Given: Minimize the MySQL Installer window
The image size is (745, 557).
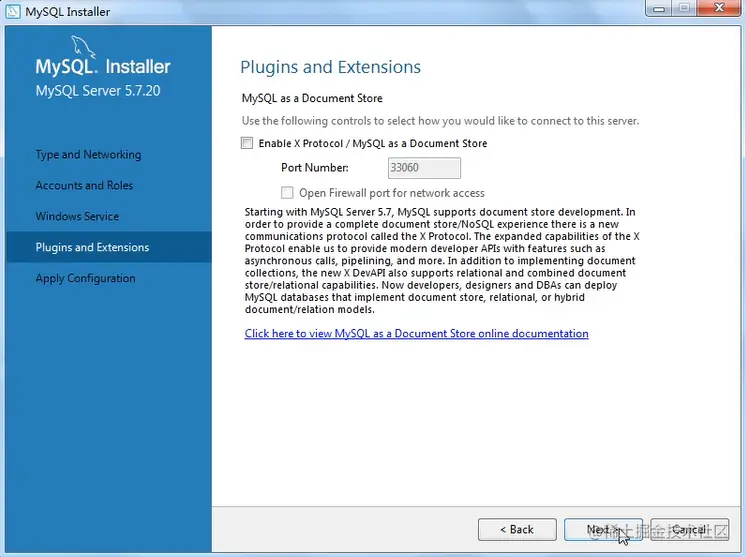Looking at the screenshot, I should pyautogui.click(x=659, y=8).
